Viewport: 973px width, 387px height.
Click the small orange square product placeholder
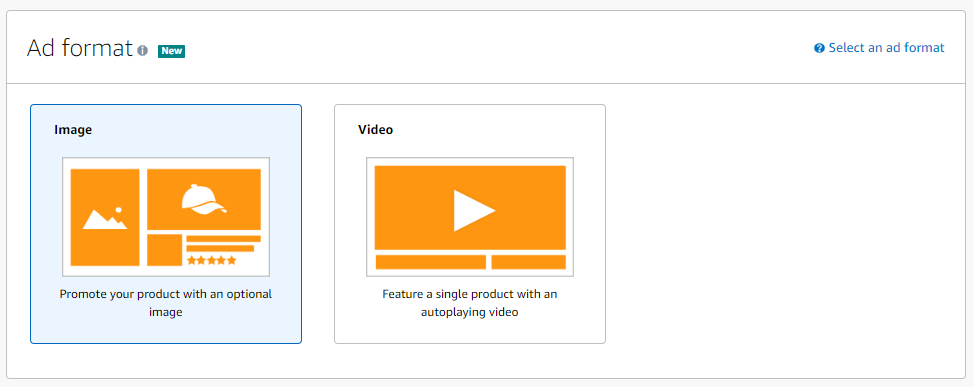pyautogui.click(x=164, y=251)
